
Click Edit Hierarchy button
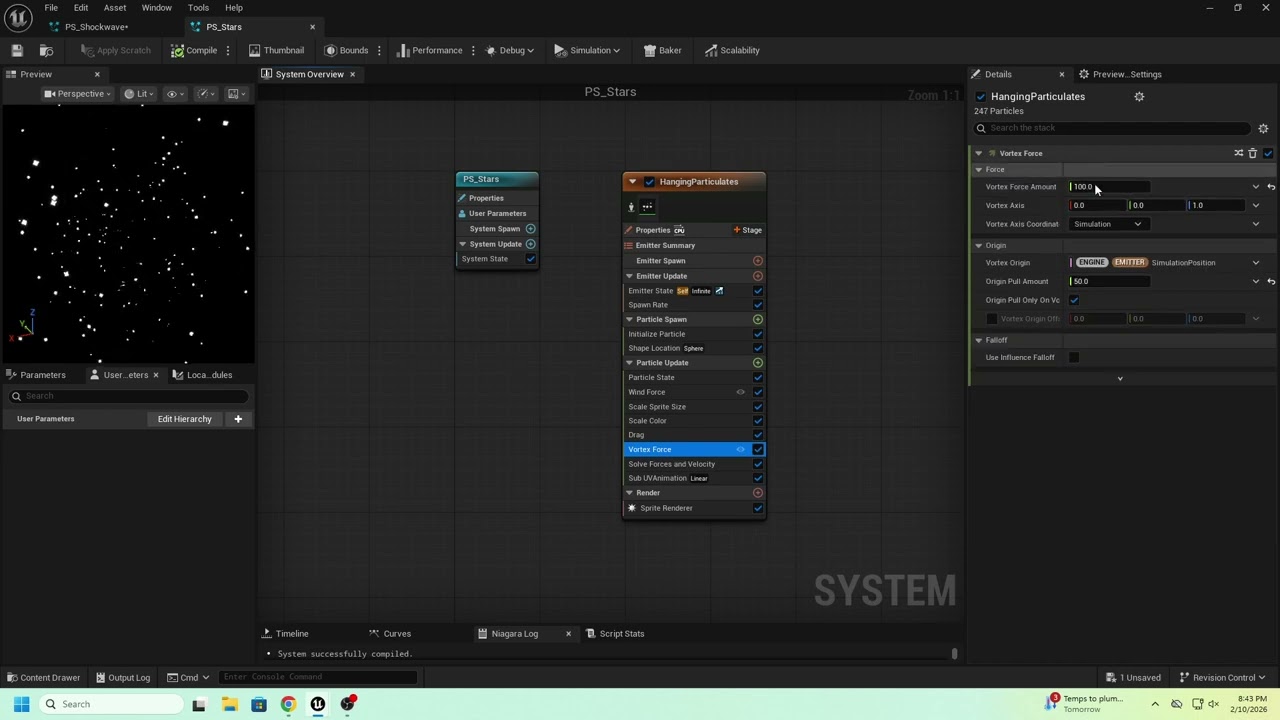[x=185, y=419]
